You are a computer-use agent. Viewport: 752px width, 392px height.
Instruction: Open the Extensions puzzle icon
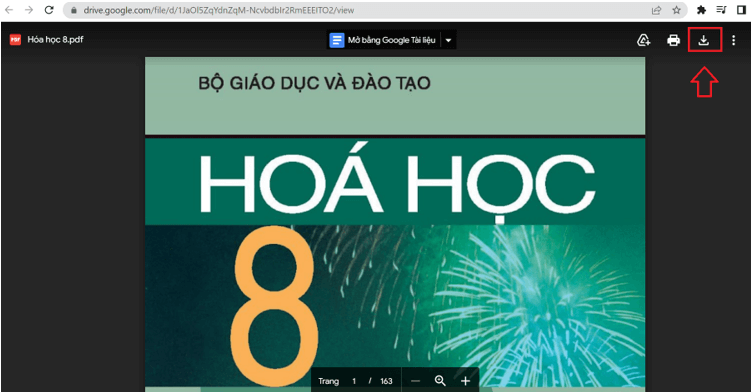[701, 10]
